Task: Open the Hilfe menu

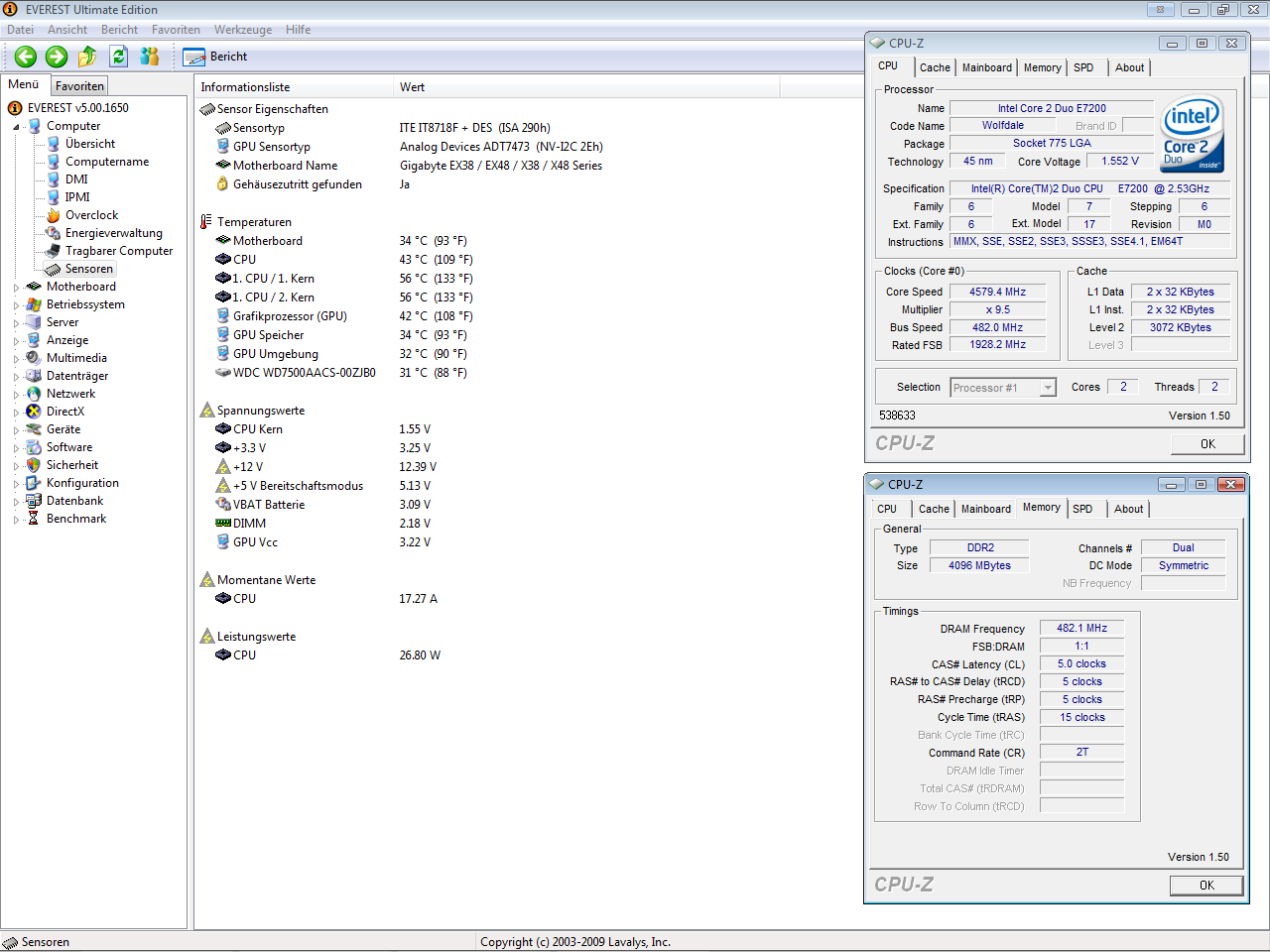Action: pos(298,30)
